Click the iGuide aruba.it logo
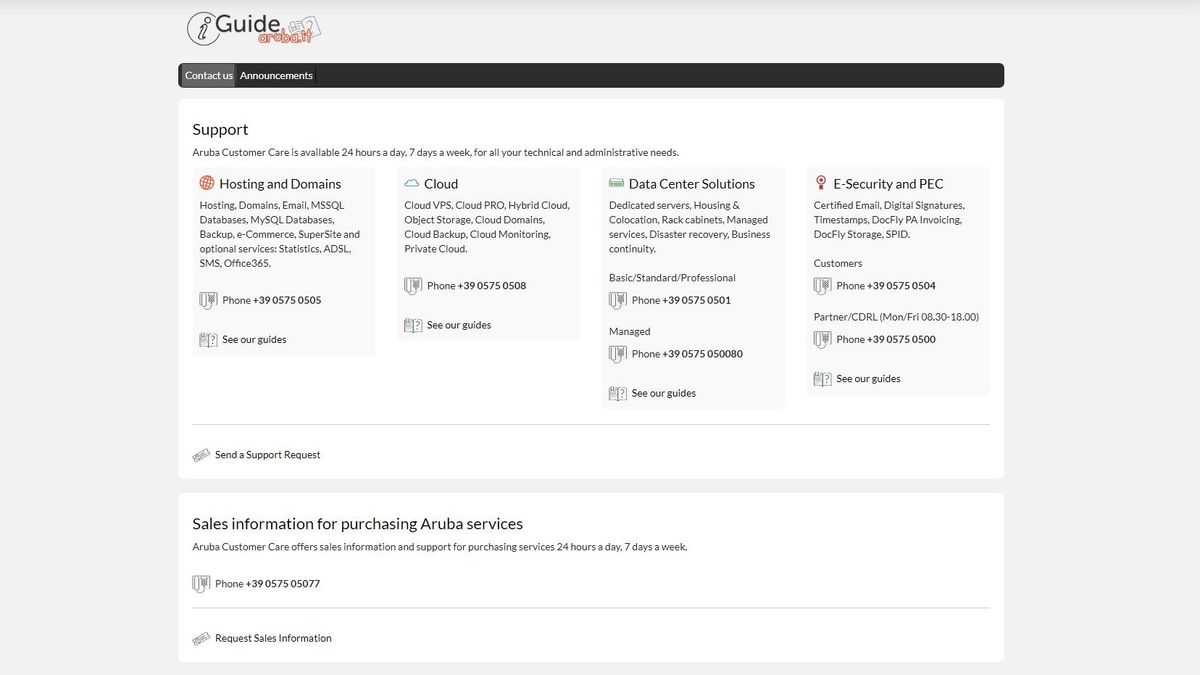The height and width of the screenshot is (675, 1200). tap(254, 28)
